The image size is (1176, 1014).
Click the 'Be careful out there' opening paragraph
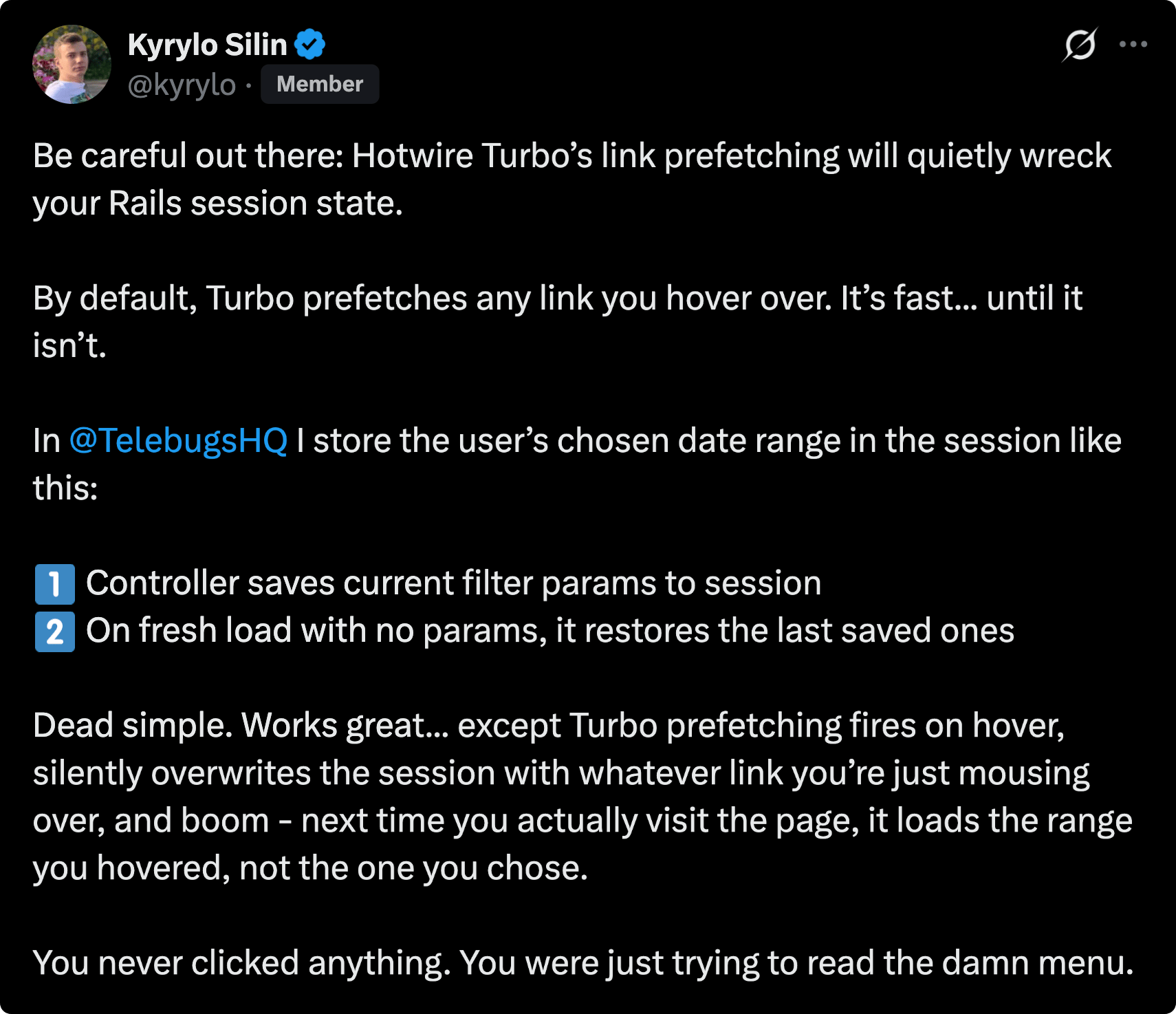tap(571, 180)
